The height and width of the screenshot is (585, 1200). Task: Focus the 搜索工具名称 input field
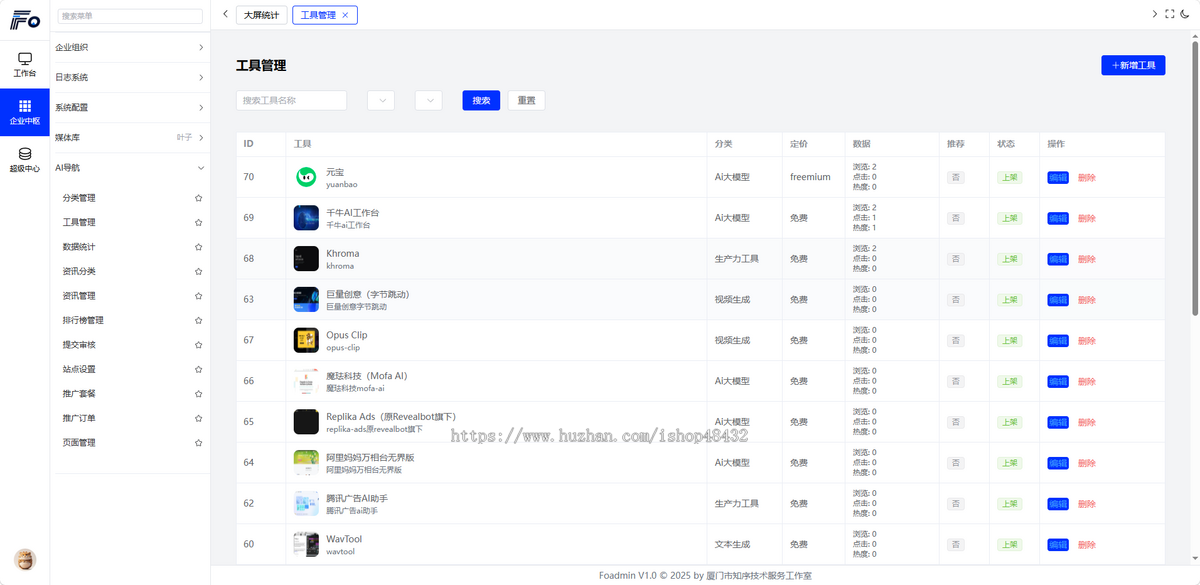[x=291, y=100]
